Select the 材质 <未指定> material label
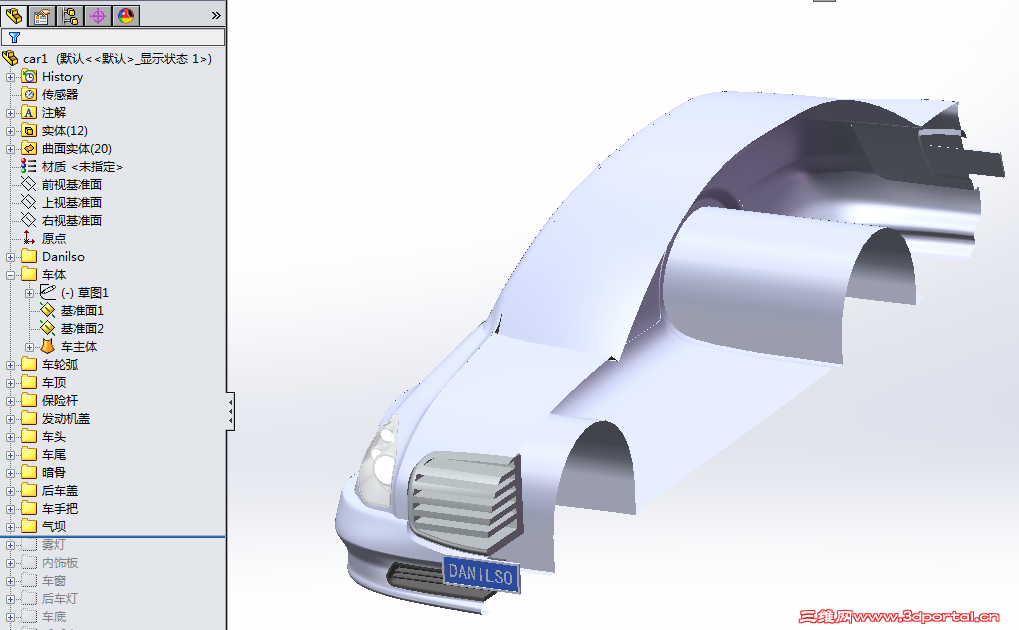This screenshot has width=1019, height=630. tap(82, 166)
